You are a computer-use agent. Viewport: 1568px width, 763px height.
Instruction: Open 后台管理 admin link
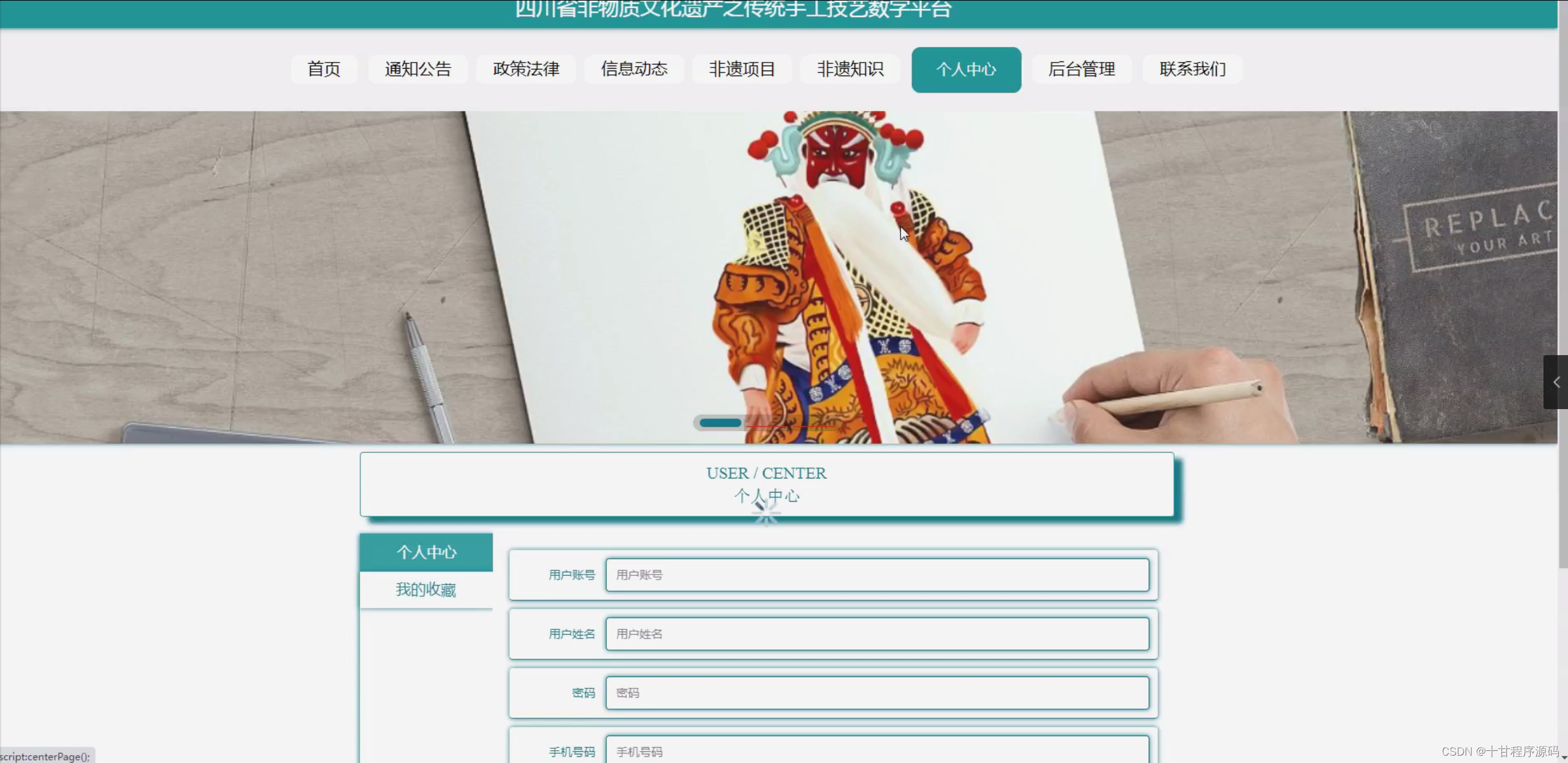(x=1081, y=69)
